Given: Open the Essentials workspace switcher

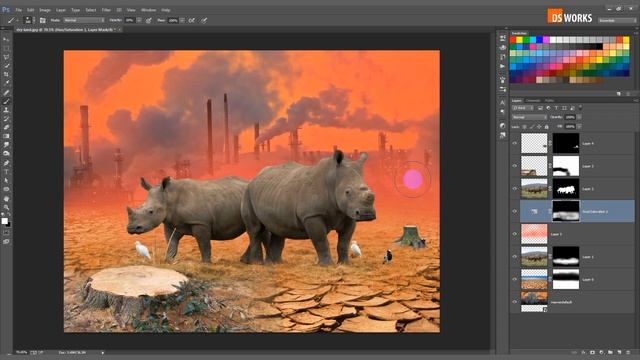Looking at the screenshot, I should coord(617,20).
